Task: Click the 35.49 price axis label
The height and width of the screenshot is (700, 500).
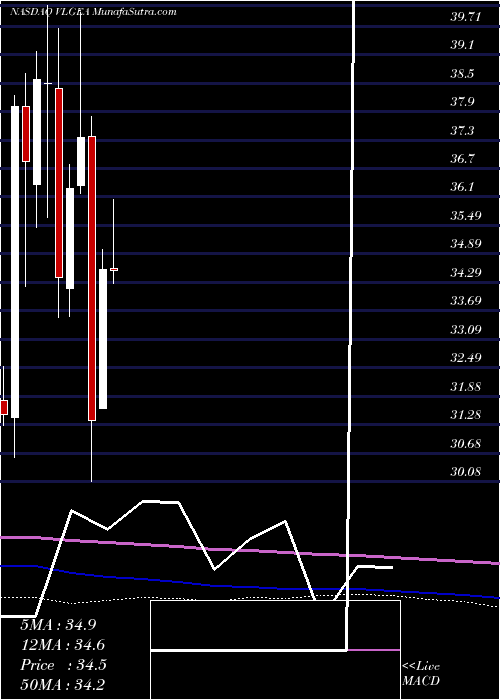Action: (464, 216)
